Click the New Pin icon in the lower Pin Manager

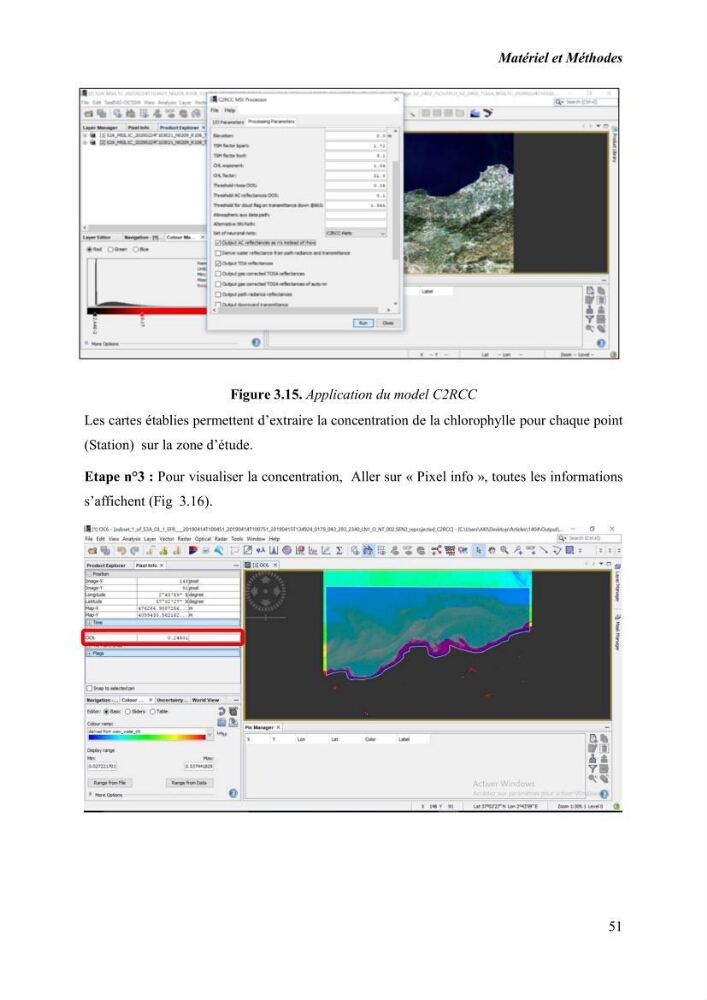(x=592, y=738)
